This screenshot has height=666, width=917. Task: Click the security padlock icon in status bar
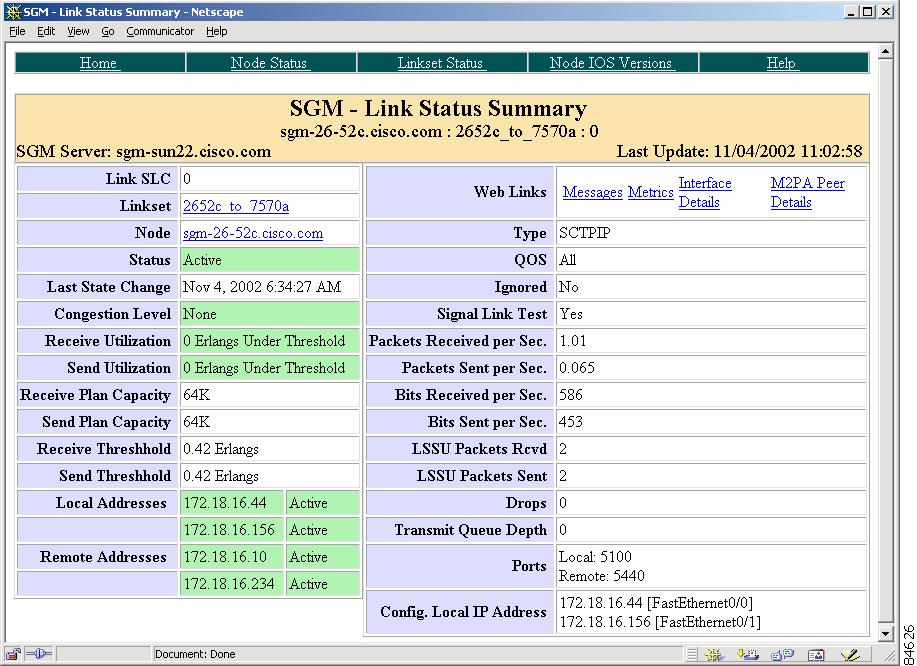[13, 654]
